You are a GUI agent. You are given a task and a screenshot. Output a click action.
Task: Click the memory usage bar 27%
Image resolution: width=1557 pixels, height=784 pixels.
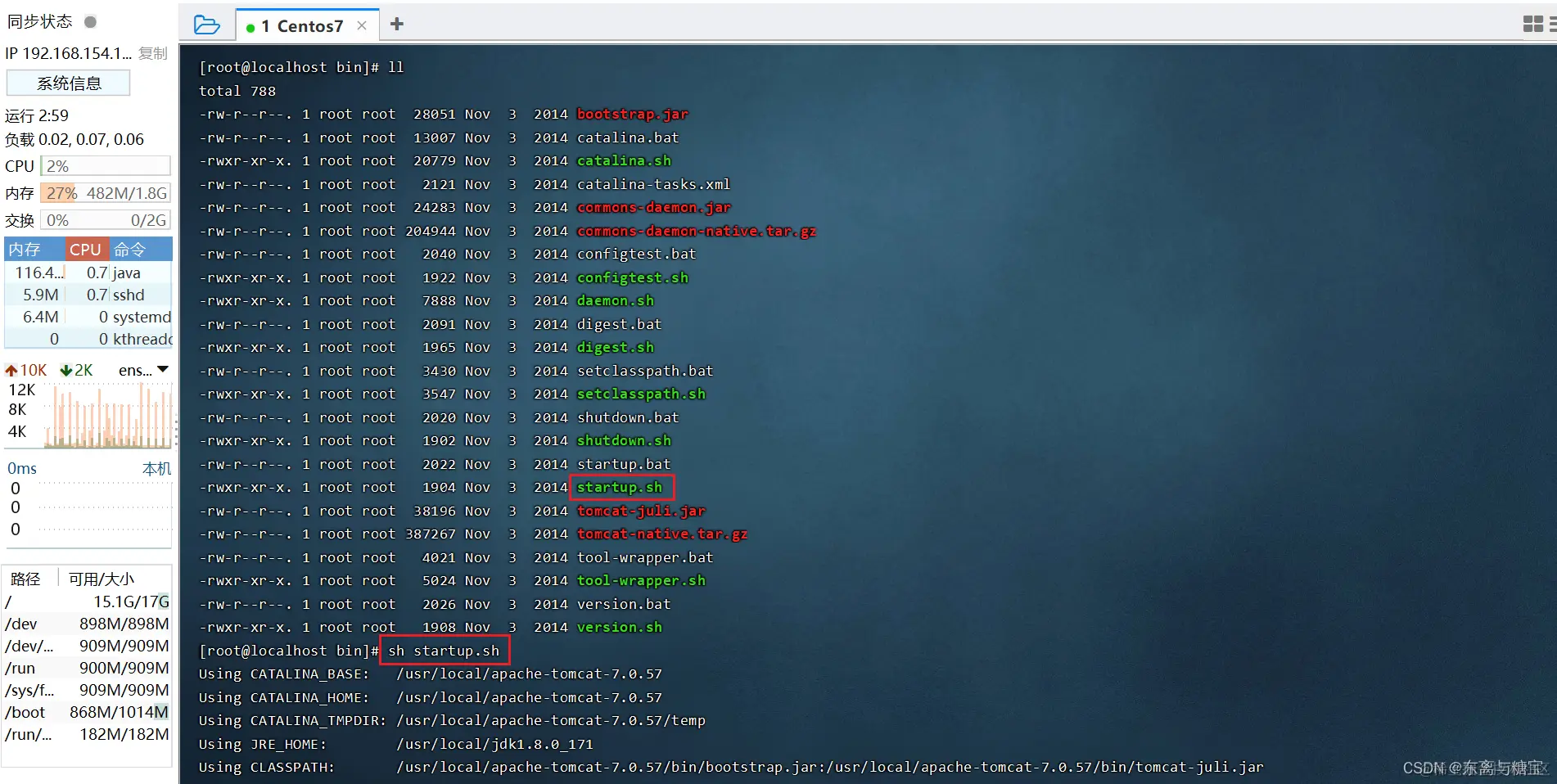(x=106, y=193)
